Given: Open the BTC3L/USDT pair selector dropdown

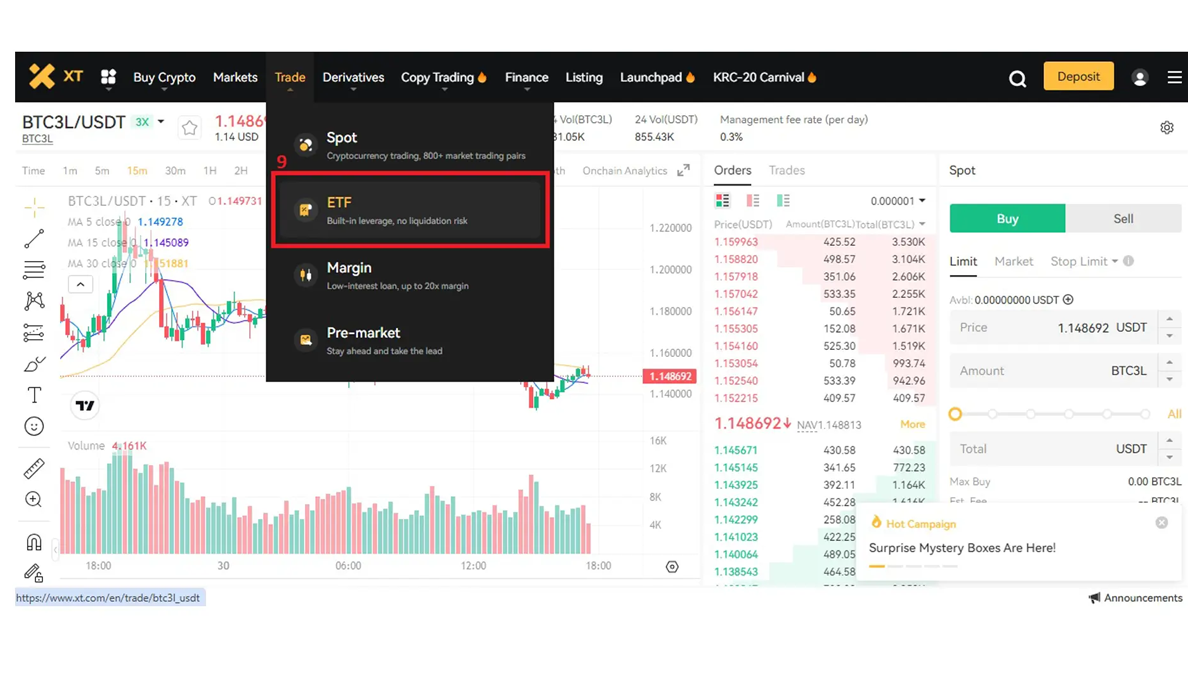Looking at the screenshot, I should [x=161, y=122].
